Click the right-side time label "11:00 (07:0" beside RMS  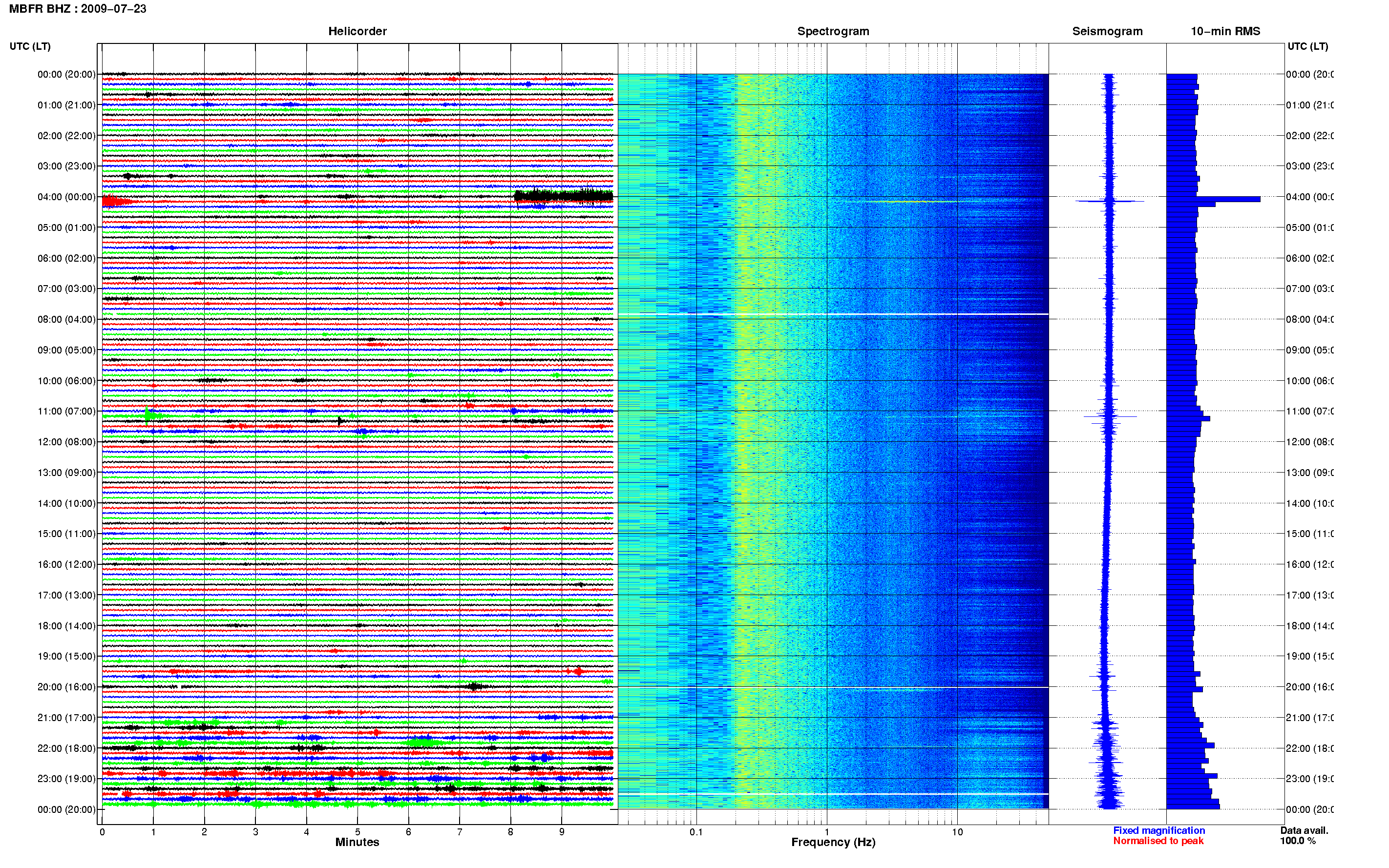tap(1310, 411)
